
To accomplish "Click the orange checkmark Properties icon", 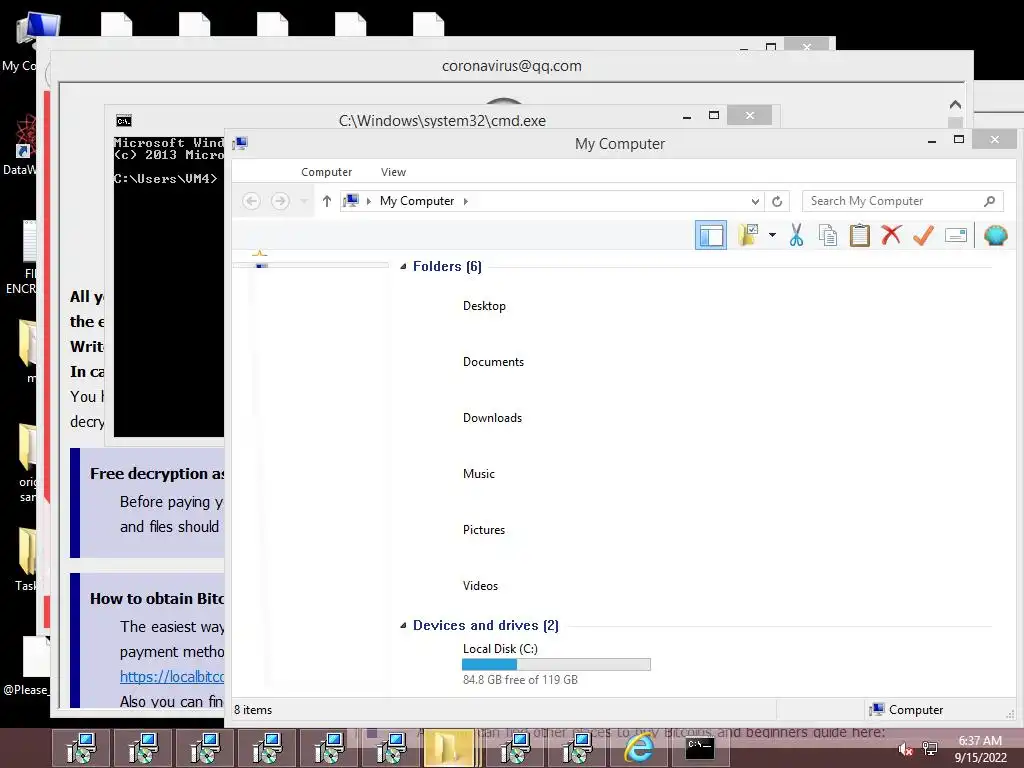I will (x=923, y=235).
